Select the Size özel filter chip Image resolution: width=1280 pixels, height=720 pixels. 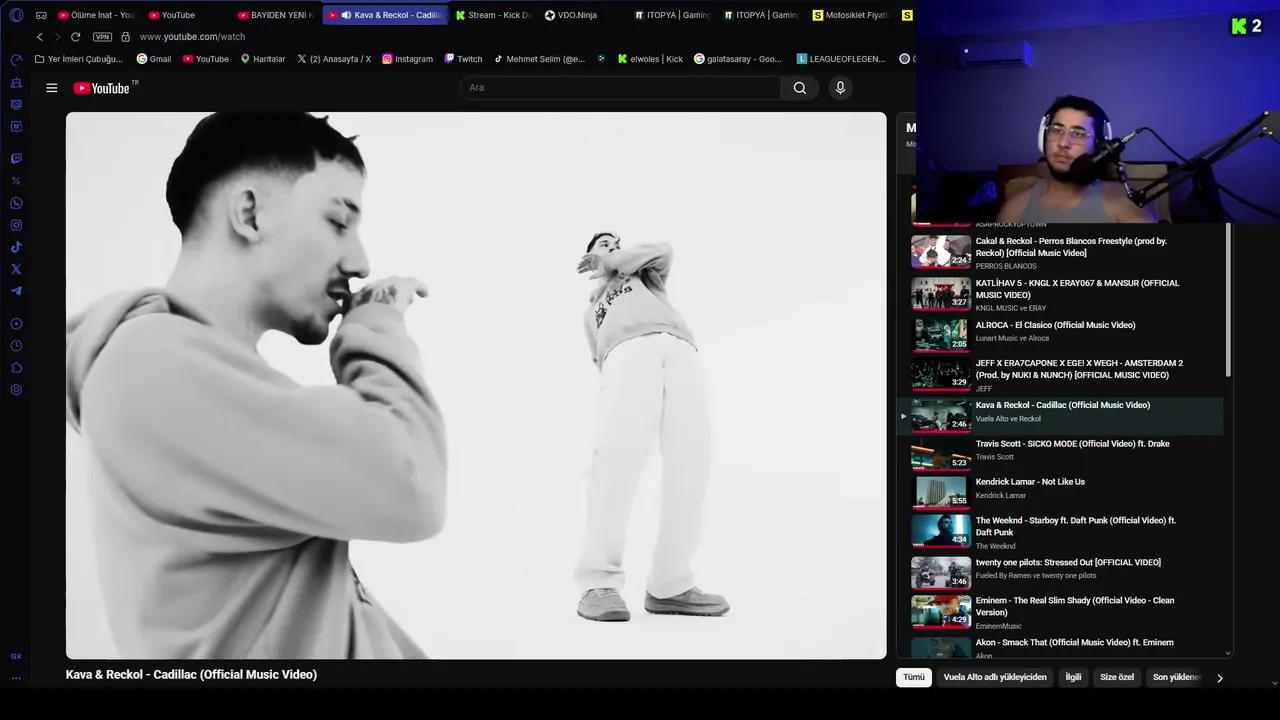pyautogui.click(x=1117, y=677)
